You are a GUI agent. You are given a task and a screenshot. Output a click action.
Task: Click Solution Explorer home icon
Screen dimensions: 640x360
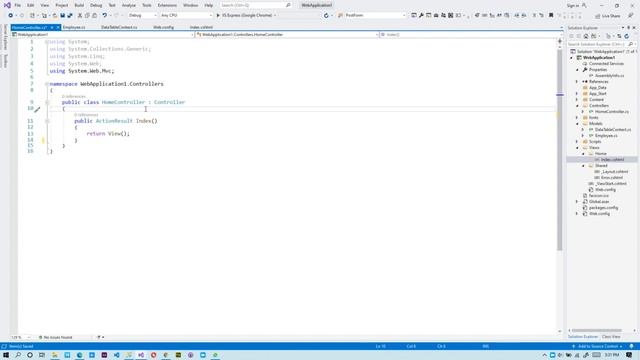point(586,36)
